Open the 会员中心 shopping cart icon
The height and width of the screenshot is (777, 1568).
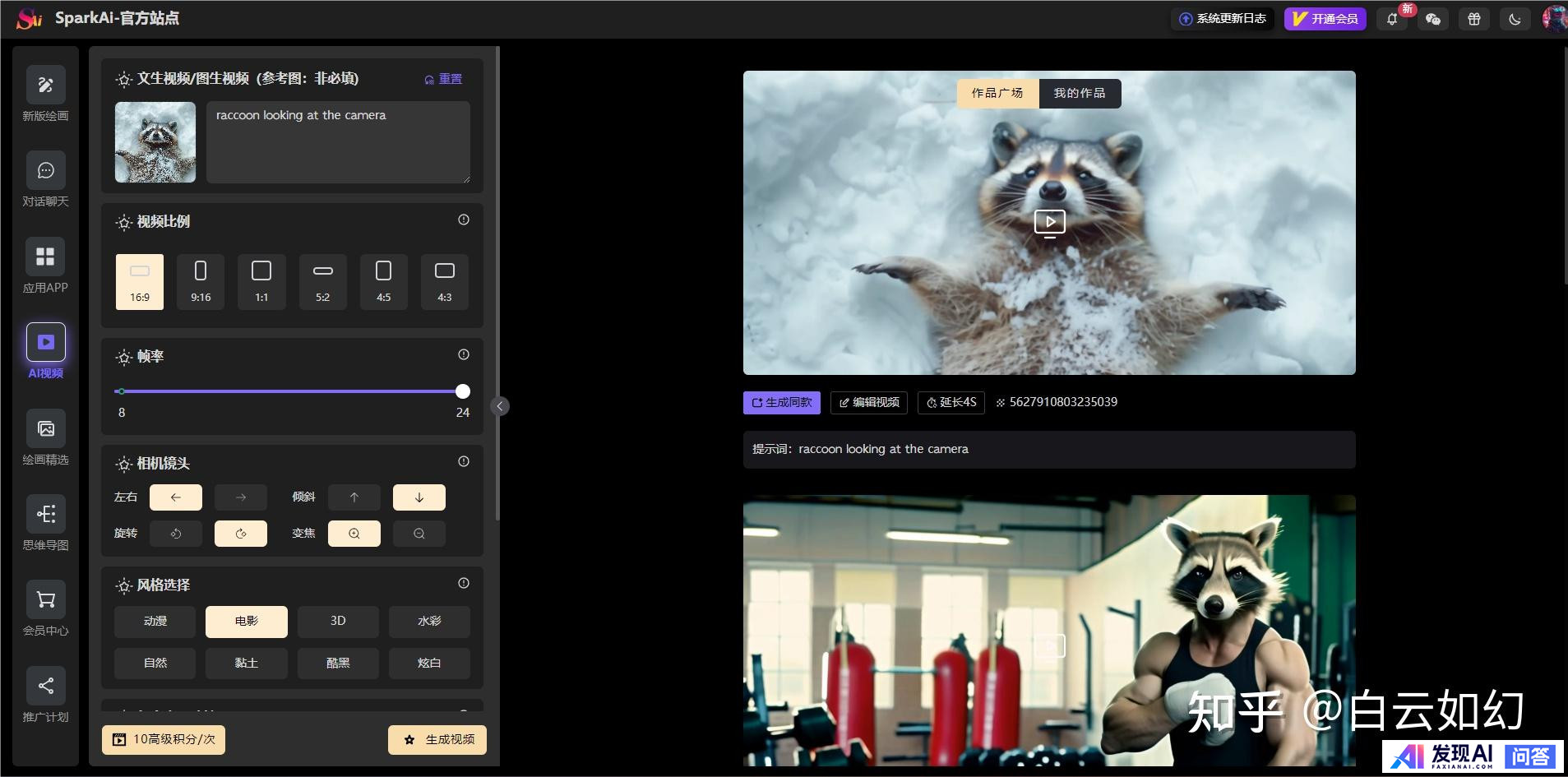45,600
